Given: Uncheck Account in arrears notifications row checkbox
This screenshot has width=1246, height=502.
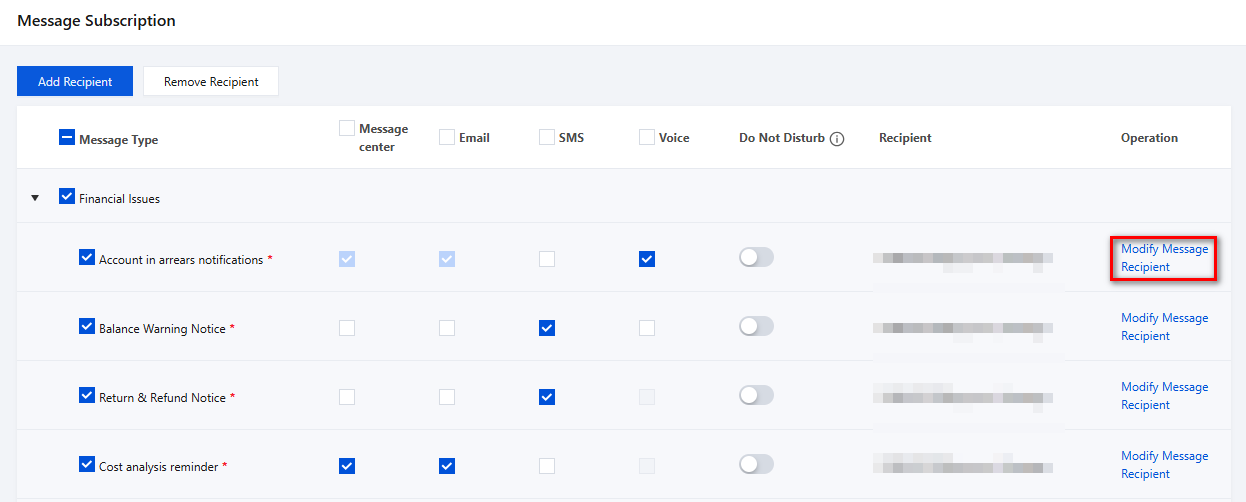Looking at the screenshot, I should click(87, 258).
